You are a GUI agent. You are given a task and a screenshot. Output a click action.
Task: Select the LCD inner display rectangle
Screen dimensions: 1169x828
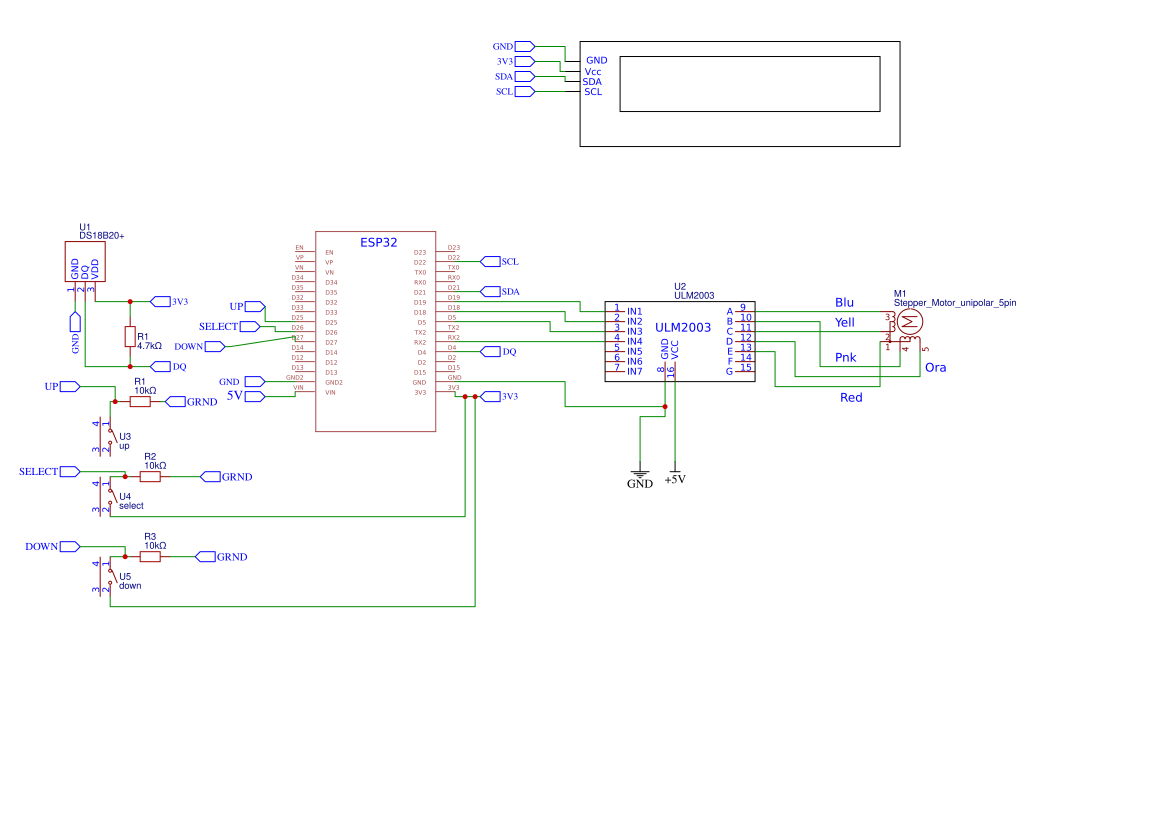click(750, 84)
